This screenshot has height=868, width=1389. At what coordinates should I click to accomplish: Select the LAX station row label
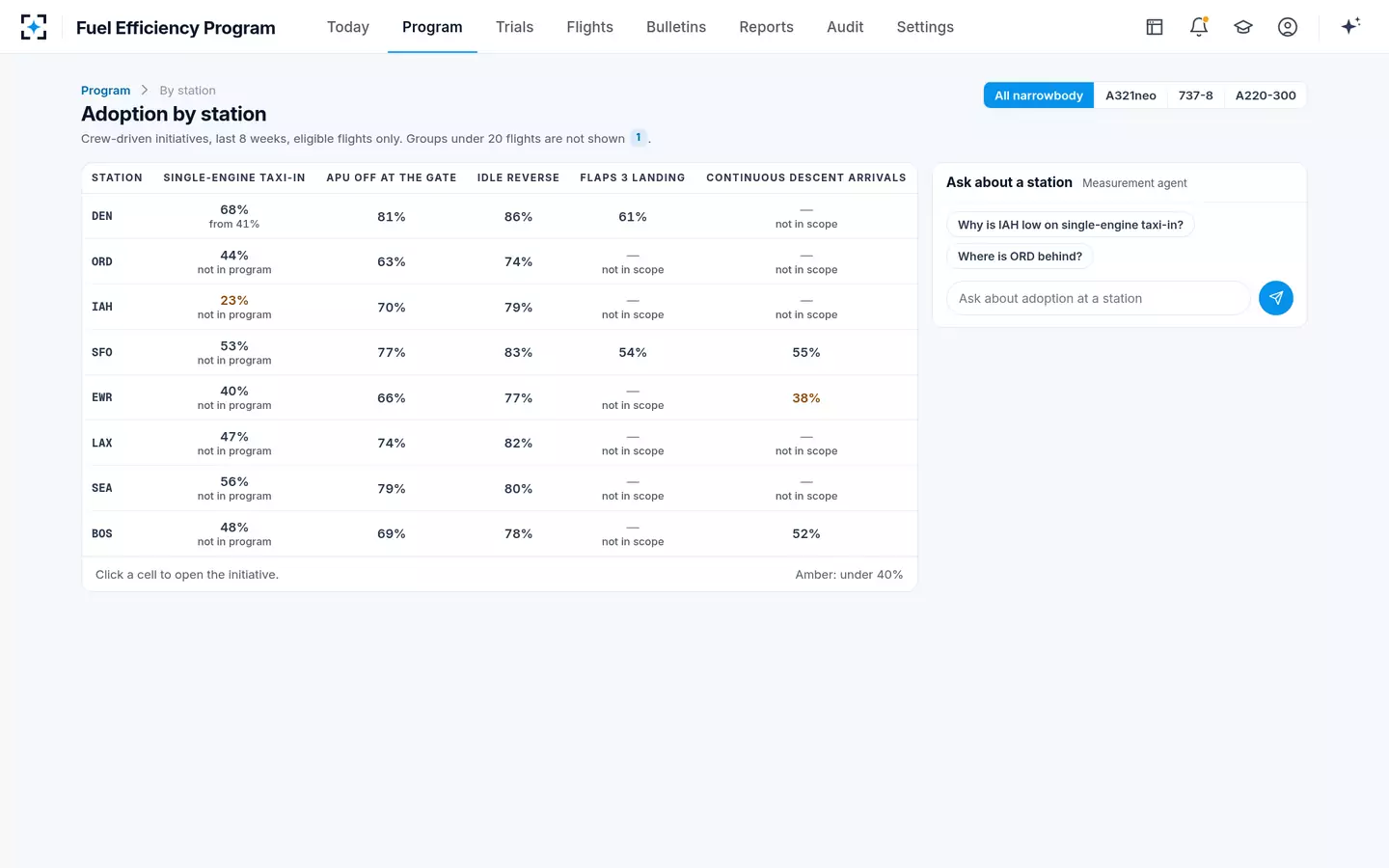tap(102, 443)
